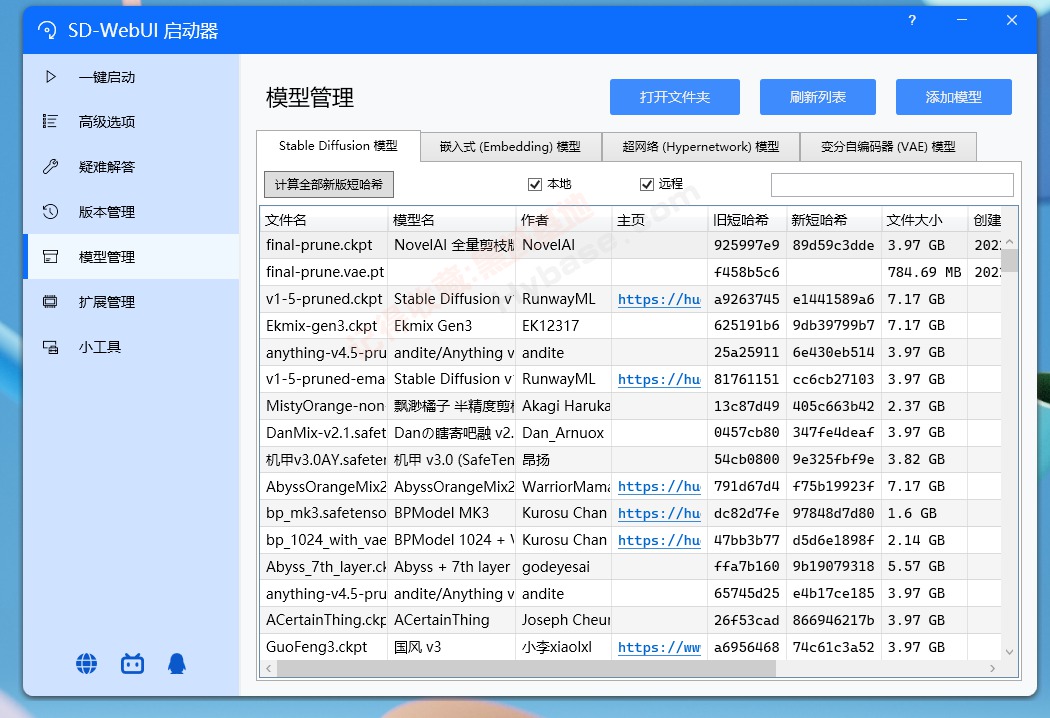
Task: Sort by 作者 column header
Action: [564, 220]
